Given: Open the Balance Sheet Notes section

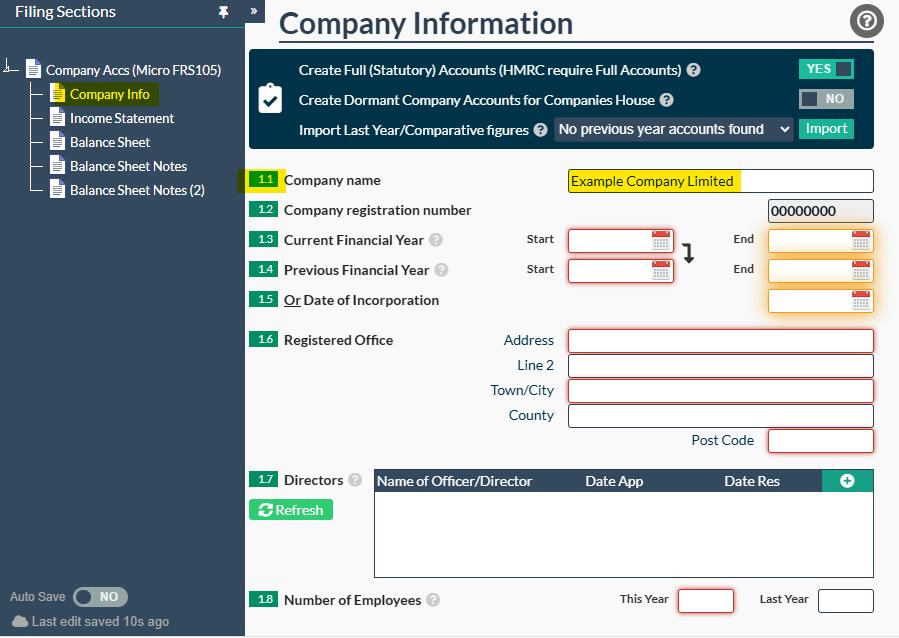Looking at the screenshot, I should tap(128, 166).
